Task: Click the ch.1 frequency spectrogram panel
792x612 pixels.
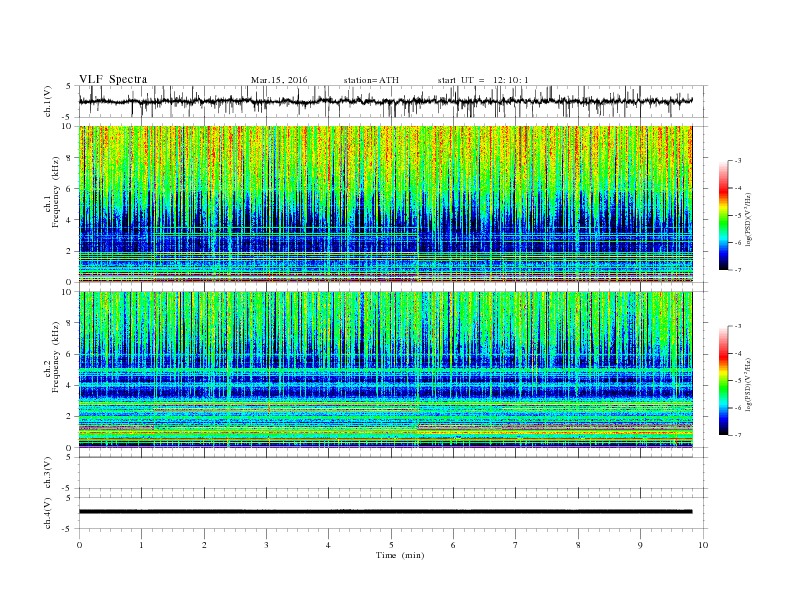Action: (x=385, y=204)
